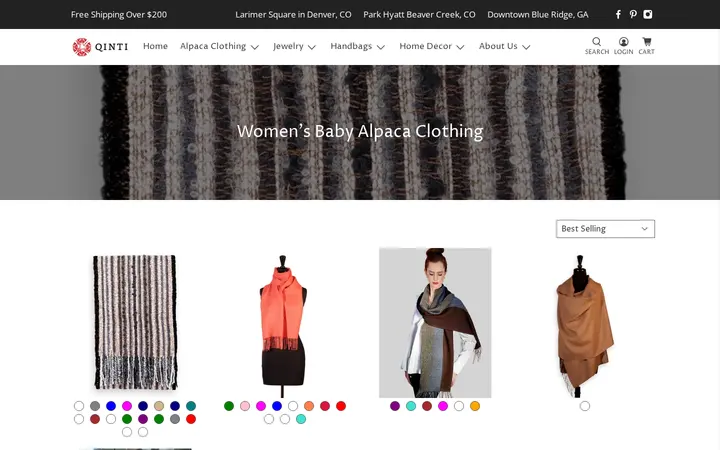Pick turquoise swatch under coral scarf
The image size is (720, 450).
click(x=301, y=419)
